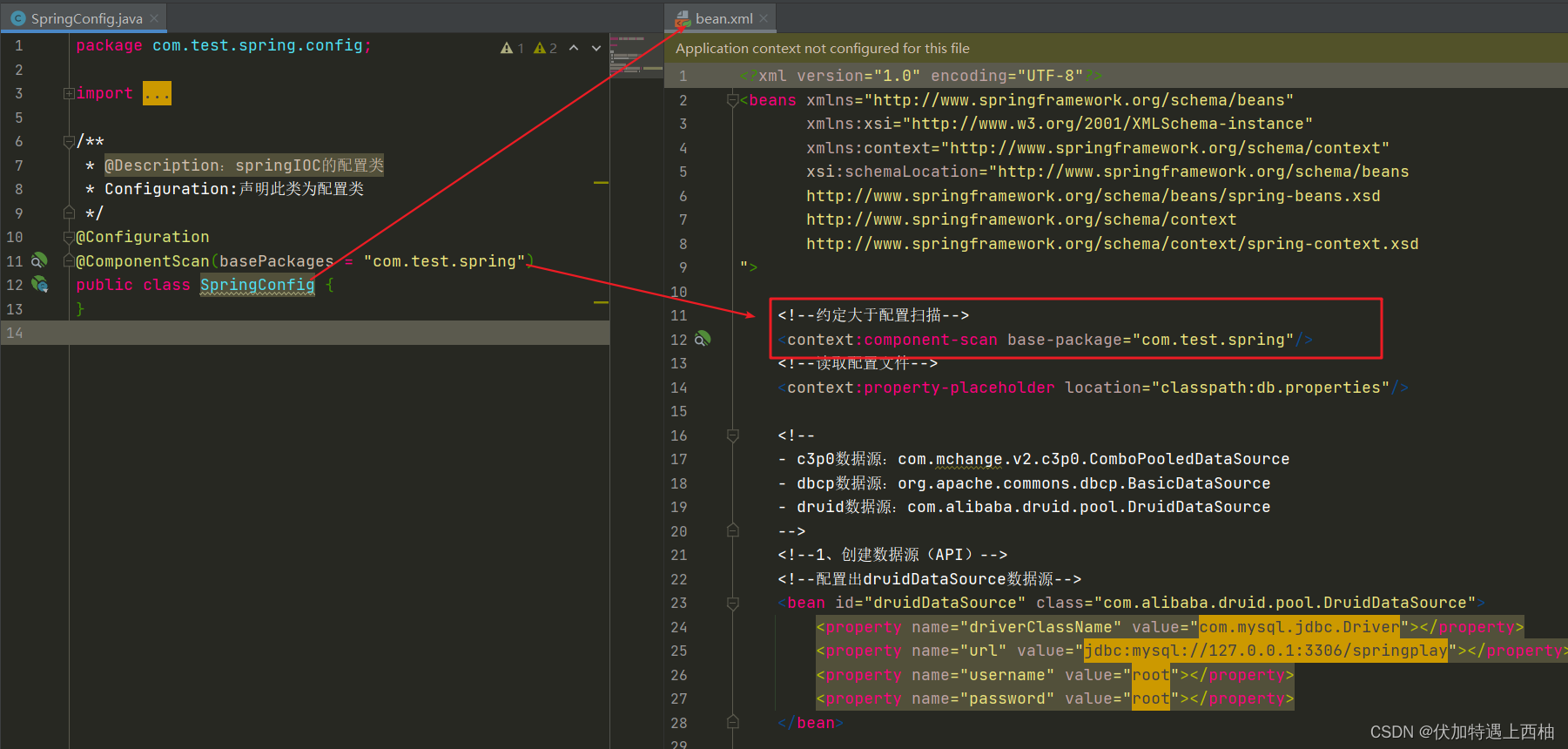Close the SpringConfig.java editor tab
The height and width of the screenshot is (749, 1568).
[154, 18]
